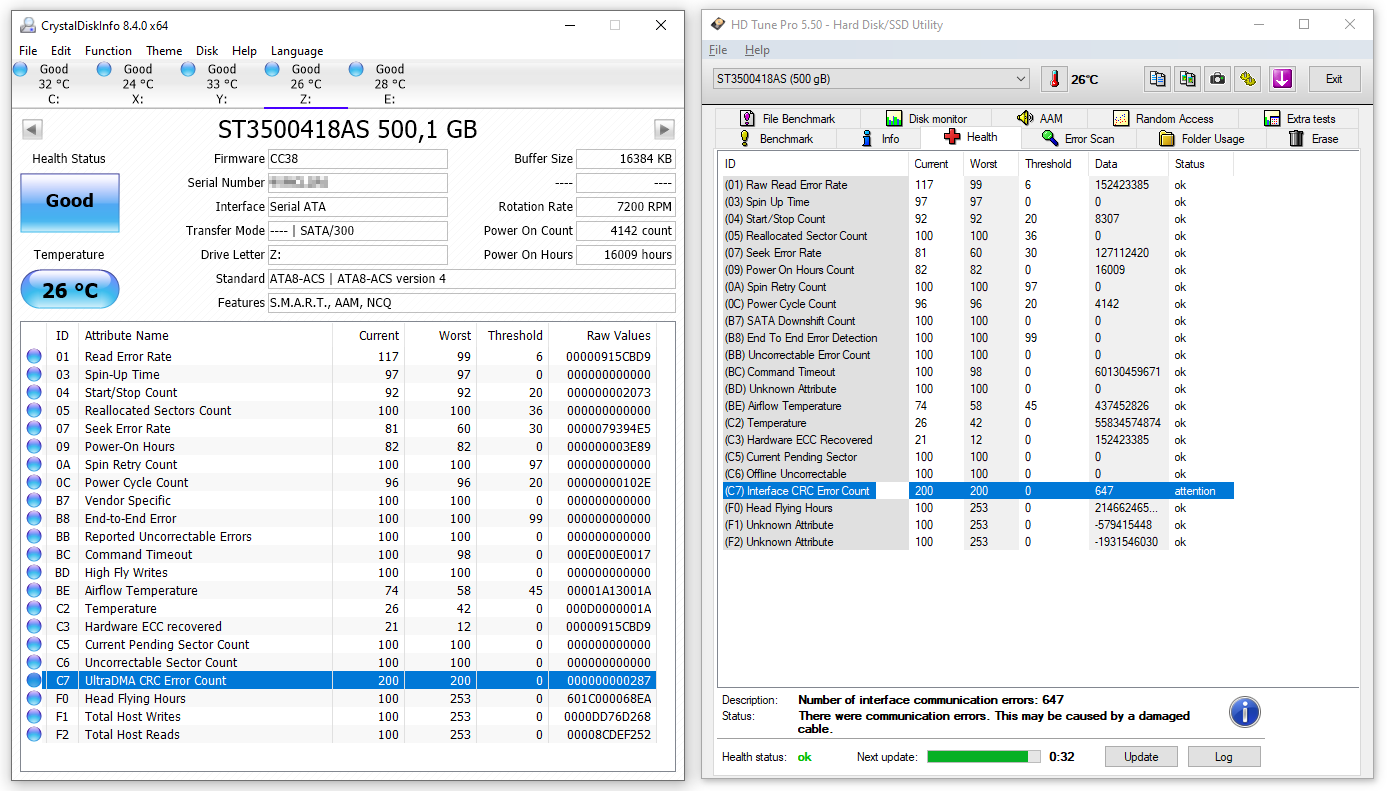Select disk Y: status orb in CrystalDiskInfo
The width and height of the screenshot is (1389, 791).
[x=189, y=69]
